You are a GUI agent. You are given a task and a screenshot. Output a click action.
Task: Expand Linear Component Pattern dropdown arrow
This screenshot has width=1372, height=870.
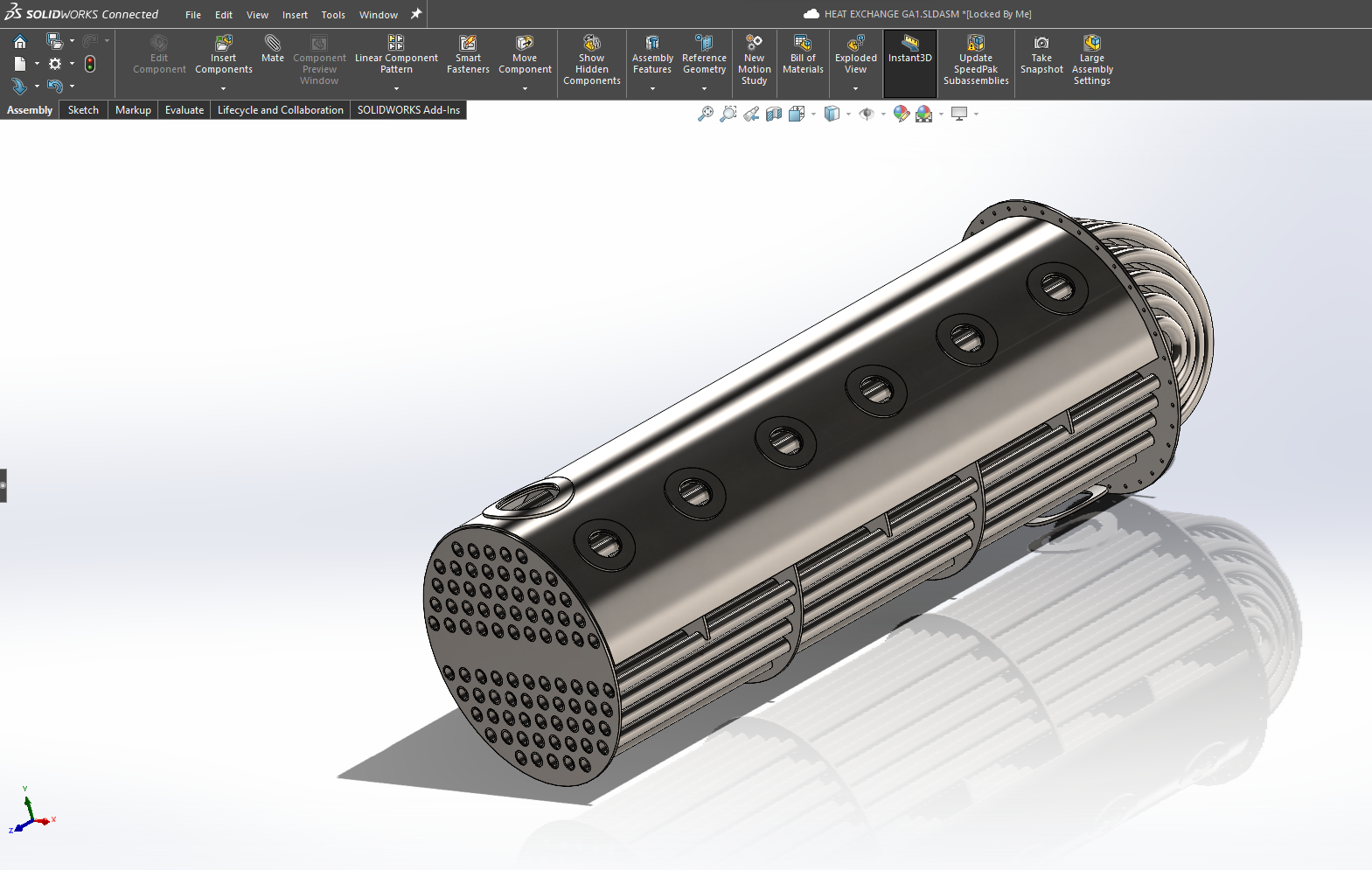click(396, 88)
